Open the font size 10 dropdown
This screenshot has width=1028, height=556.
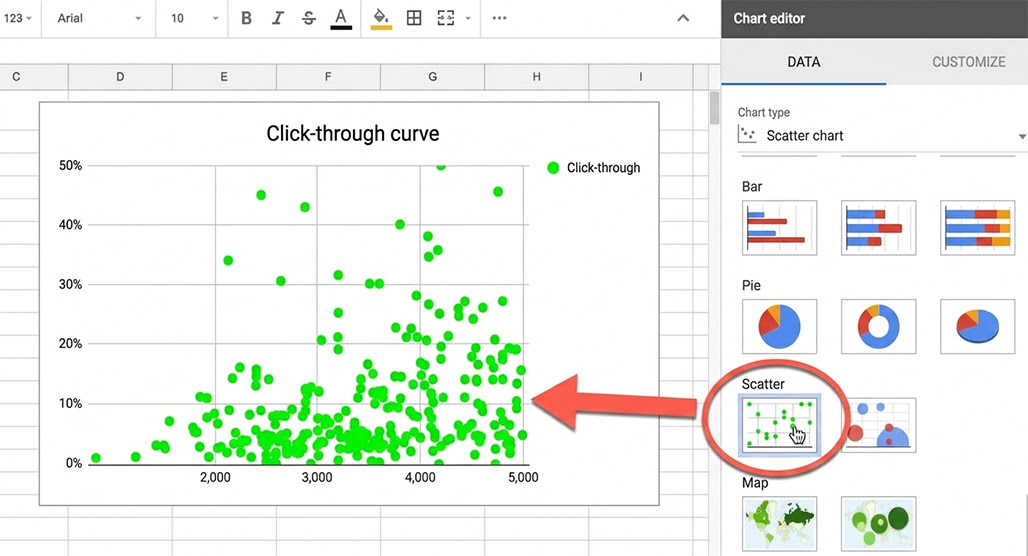194,18
